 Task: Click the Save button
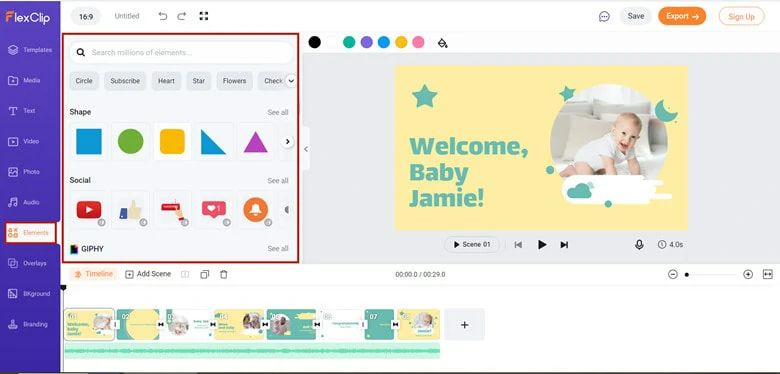pyautogui.click(x=636, y=16)
